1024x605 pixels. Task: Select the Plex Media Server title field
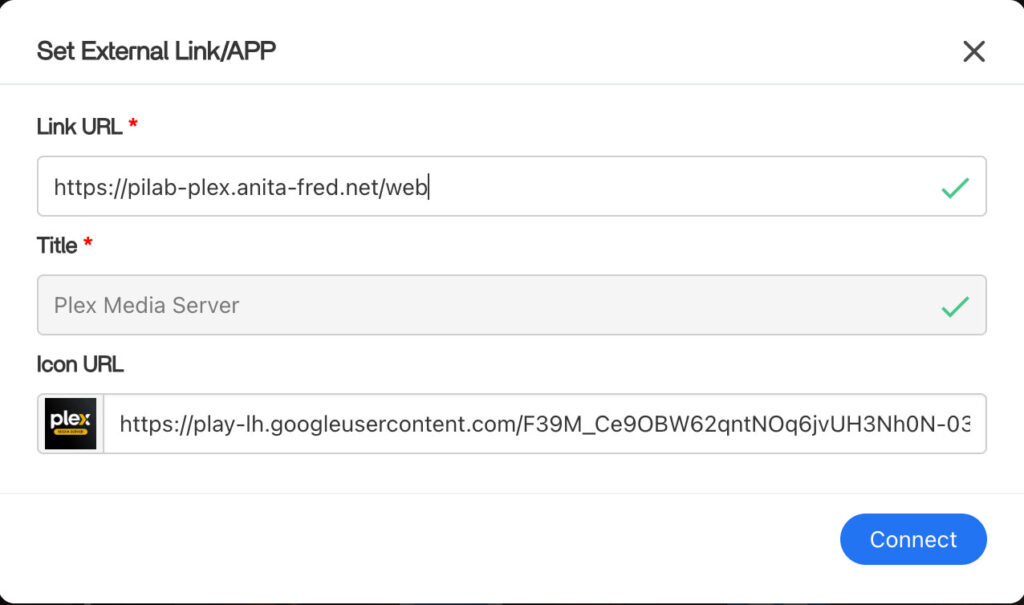(480, 306)
